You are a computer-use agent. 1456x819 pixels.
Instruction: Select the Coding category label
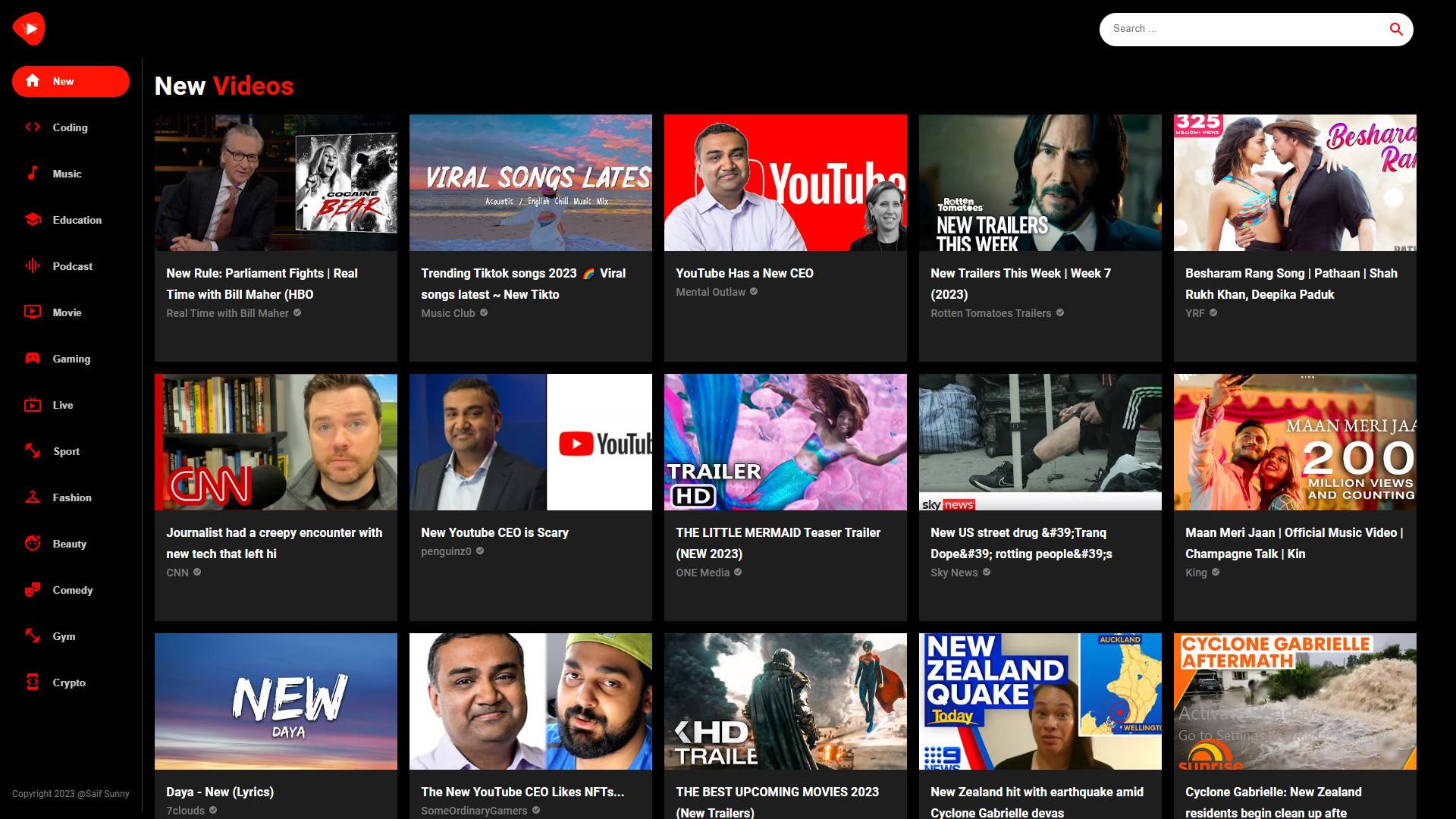pos(70,127)
